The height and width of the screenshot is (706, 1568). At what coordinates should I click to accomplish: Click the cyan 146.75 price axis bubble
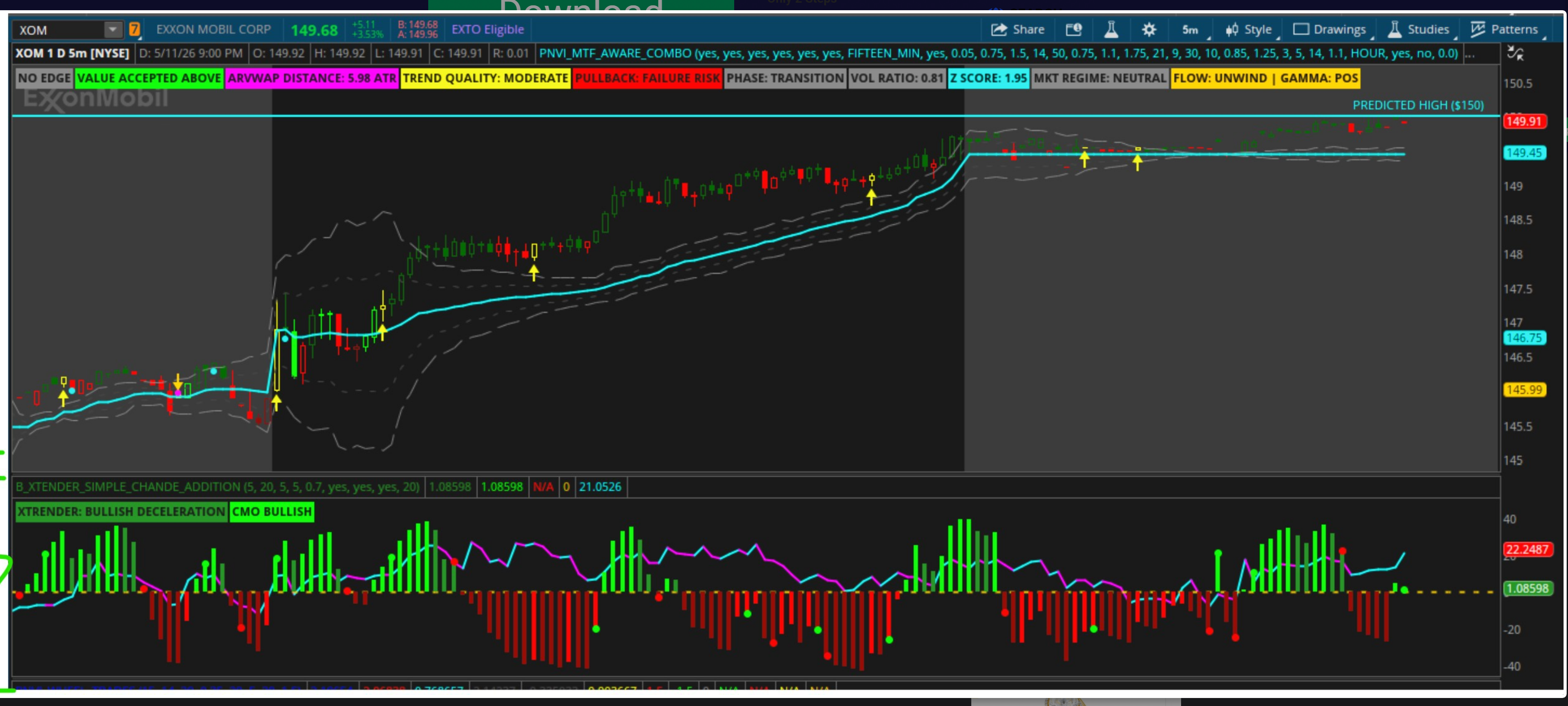click(x=1524, y=338)
